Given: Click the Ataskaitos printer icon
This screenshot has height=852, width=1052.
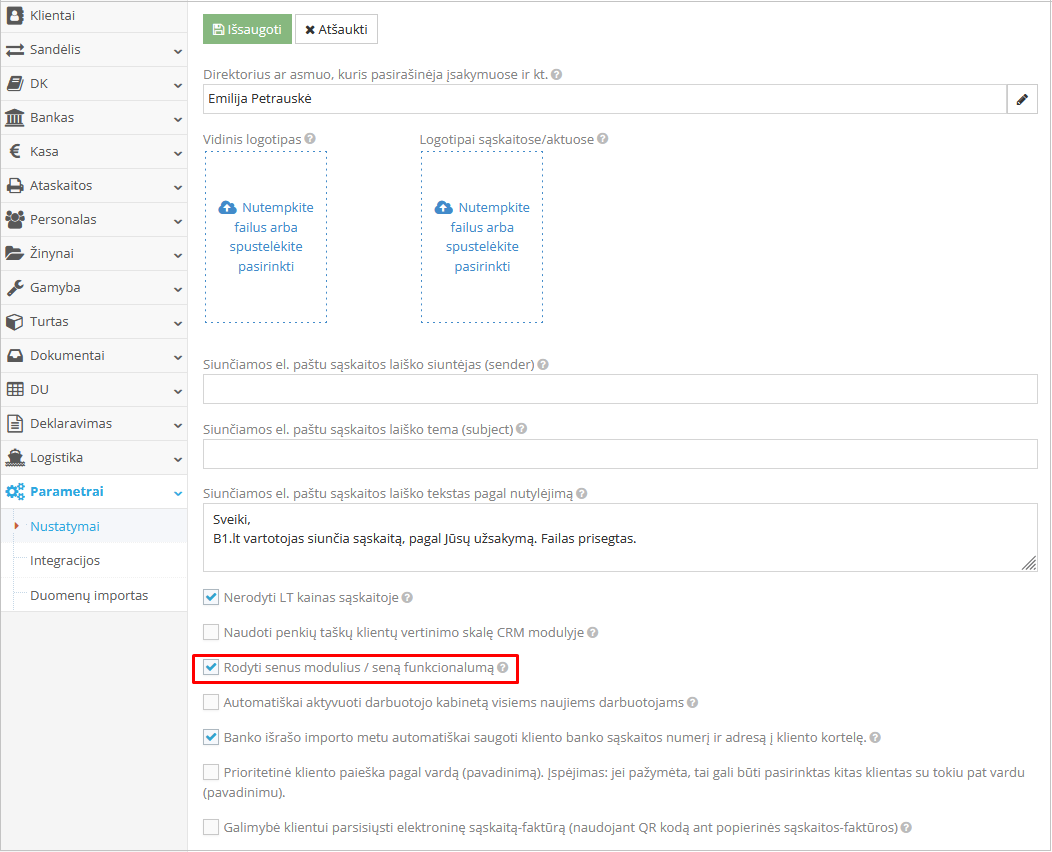Looking at the screenshot, I should pyautogui.click(x=15, y=186).
